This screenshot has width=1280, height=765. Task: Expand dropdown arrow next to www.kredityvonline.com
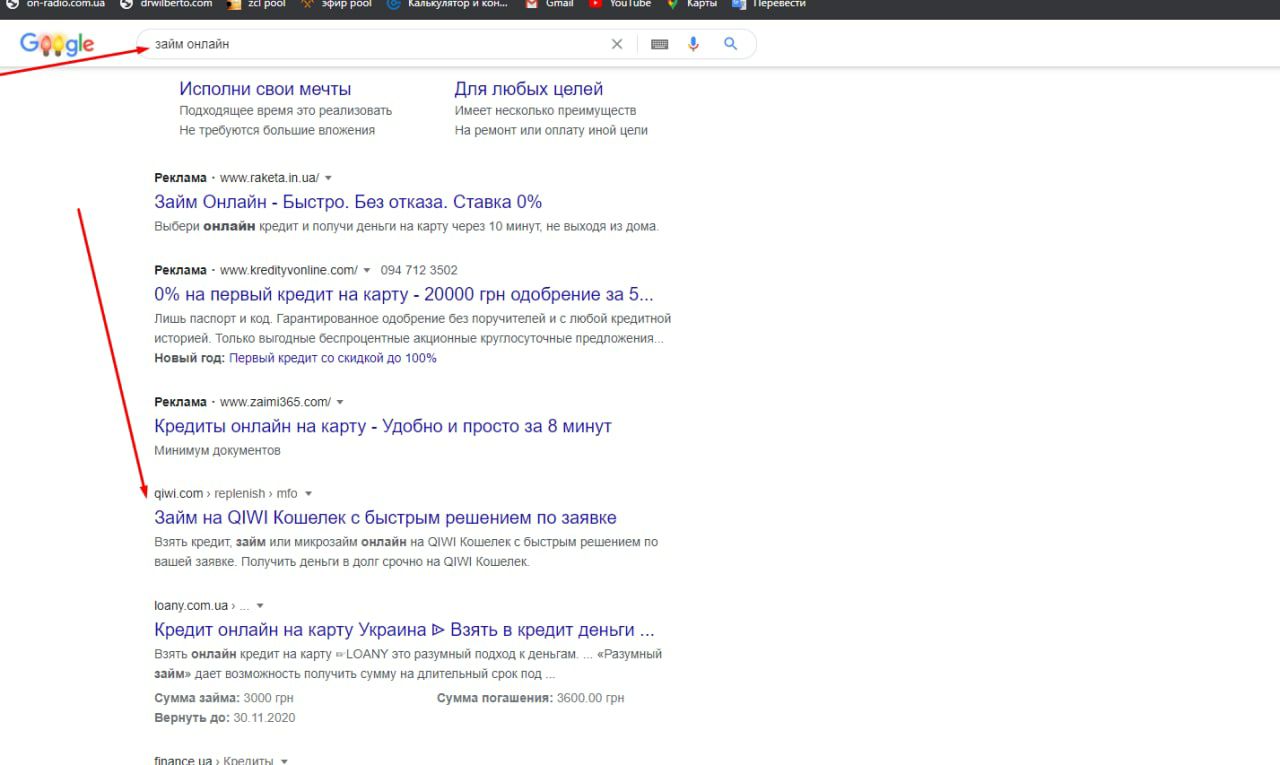coord(367,271)
